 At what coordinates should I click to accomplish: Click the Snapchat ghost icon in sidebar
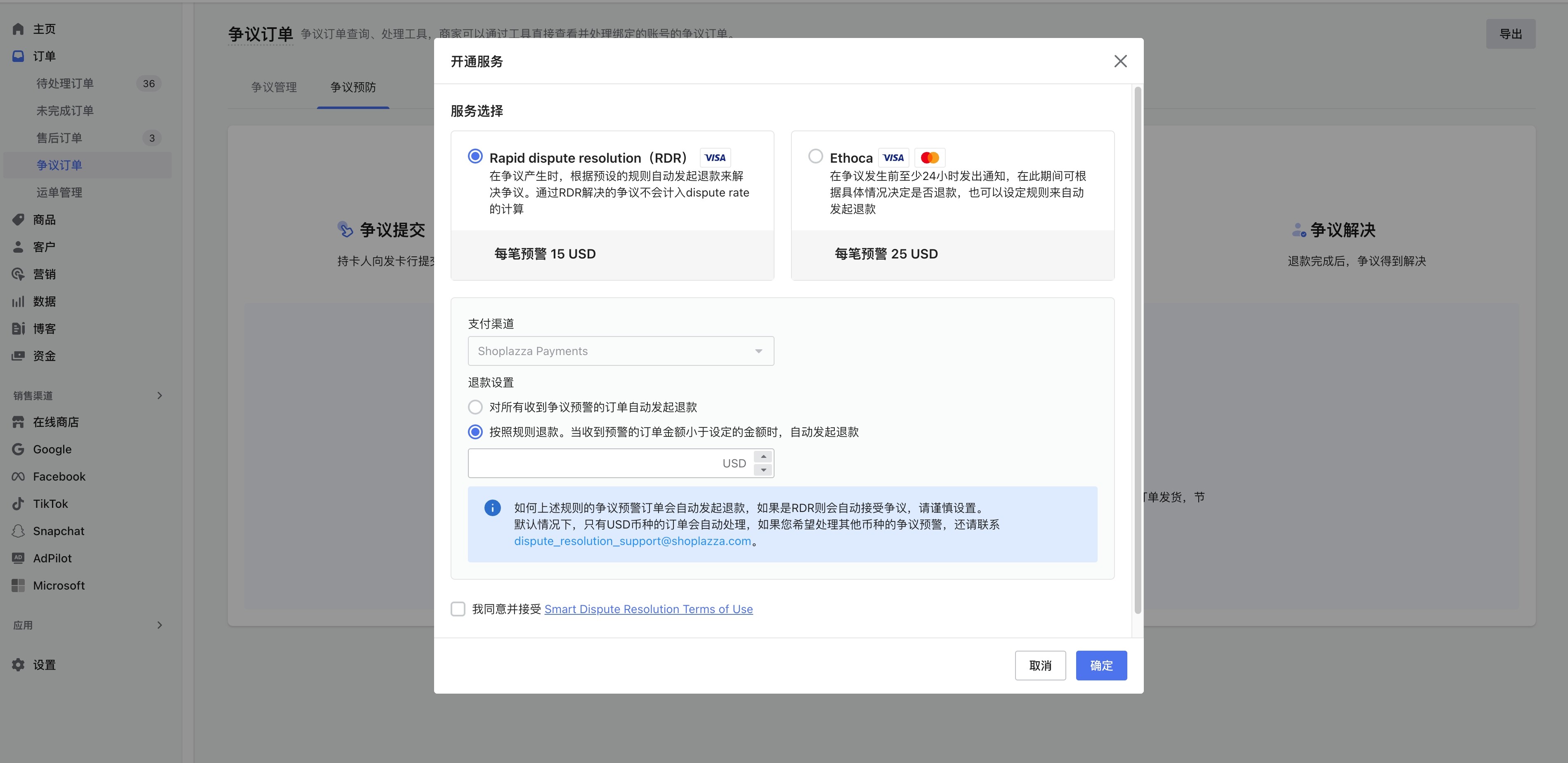(x=18, y=531)
